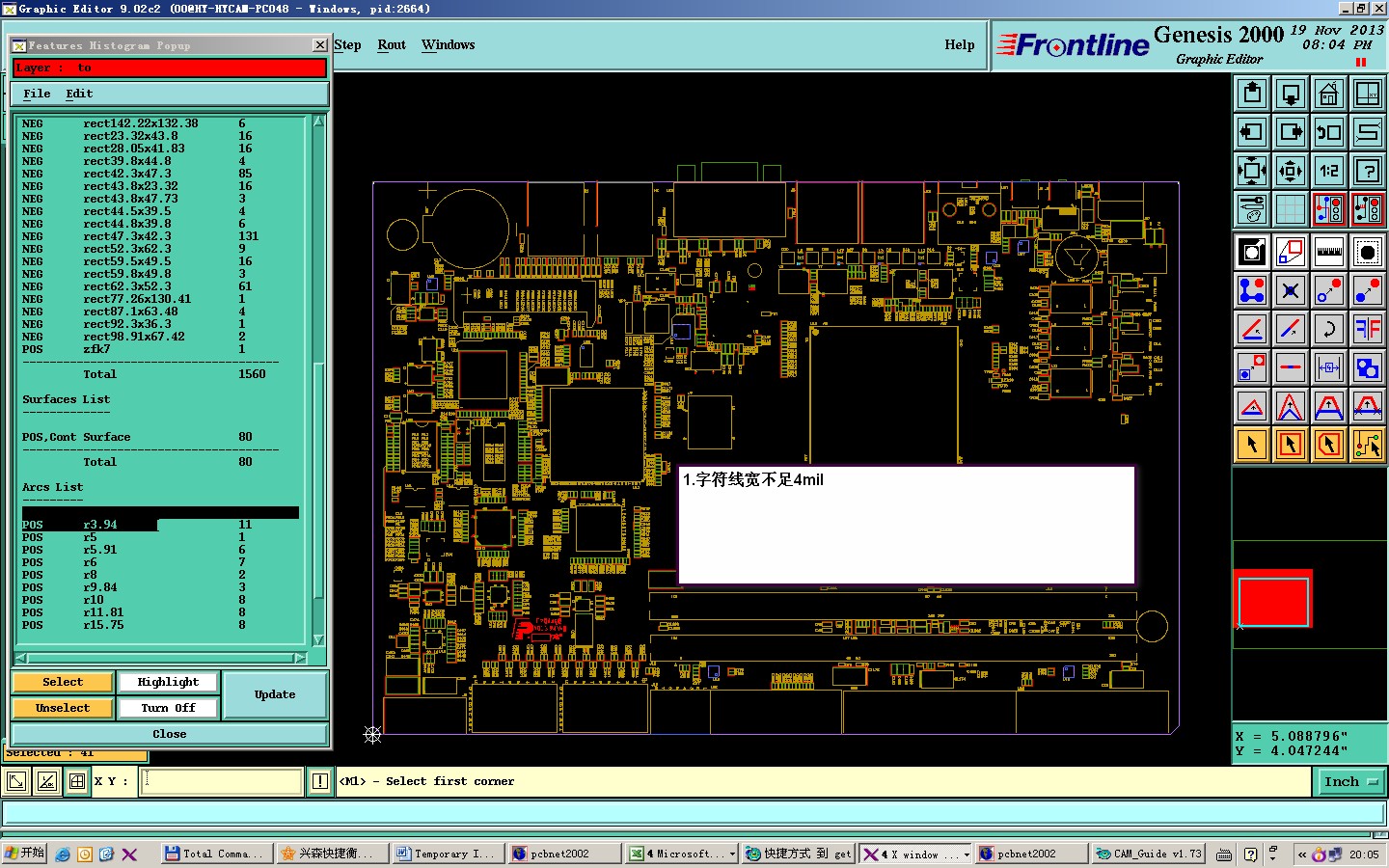
Task: Click the 1:2 scale icon
Action: click(1329, 171)
